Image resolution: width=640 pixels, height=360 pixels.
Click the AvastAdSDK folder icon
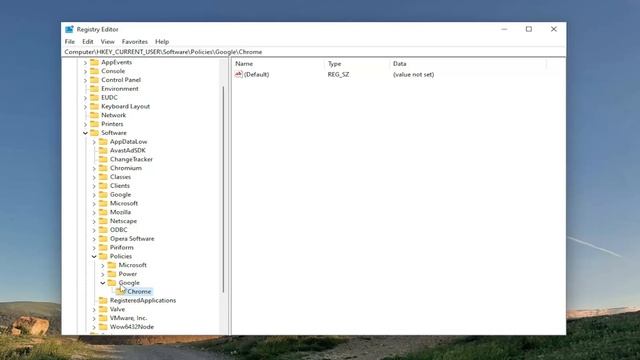click(103, 150)
